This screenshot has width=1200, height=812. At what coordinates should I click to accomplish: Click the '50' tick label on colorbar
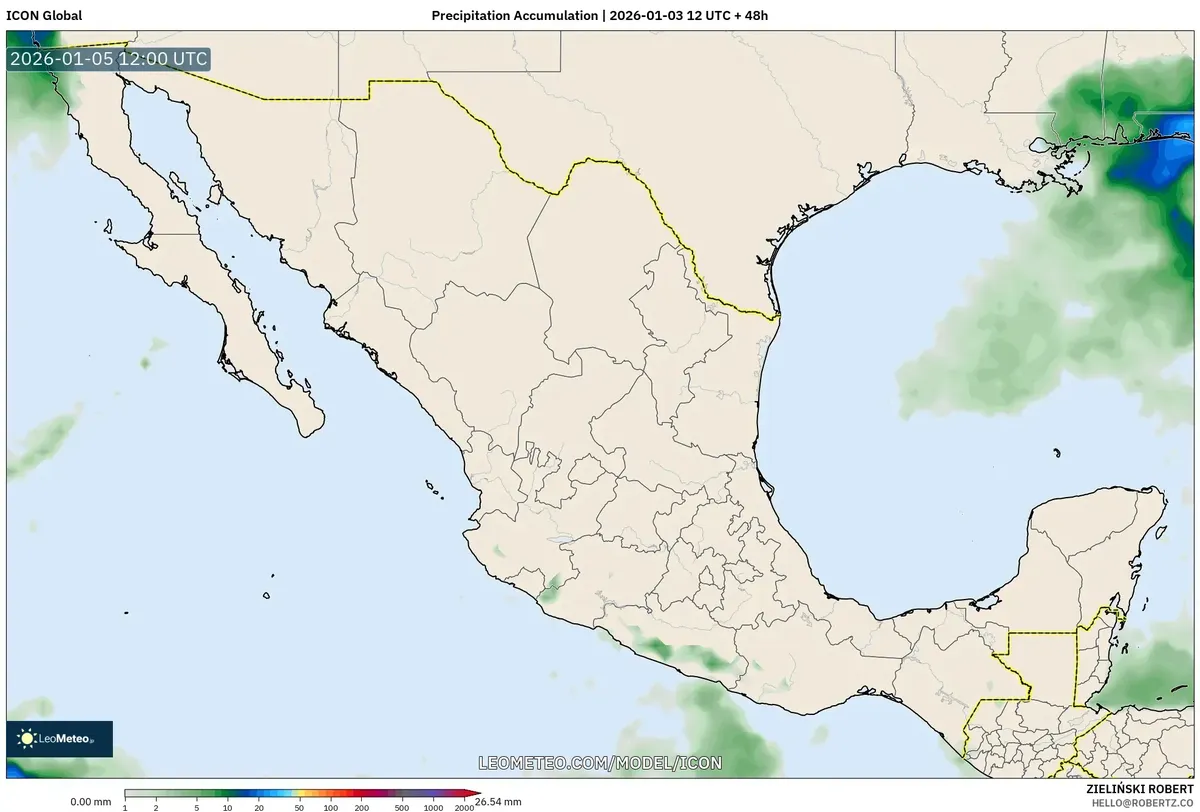pos(299,807)
